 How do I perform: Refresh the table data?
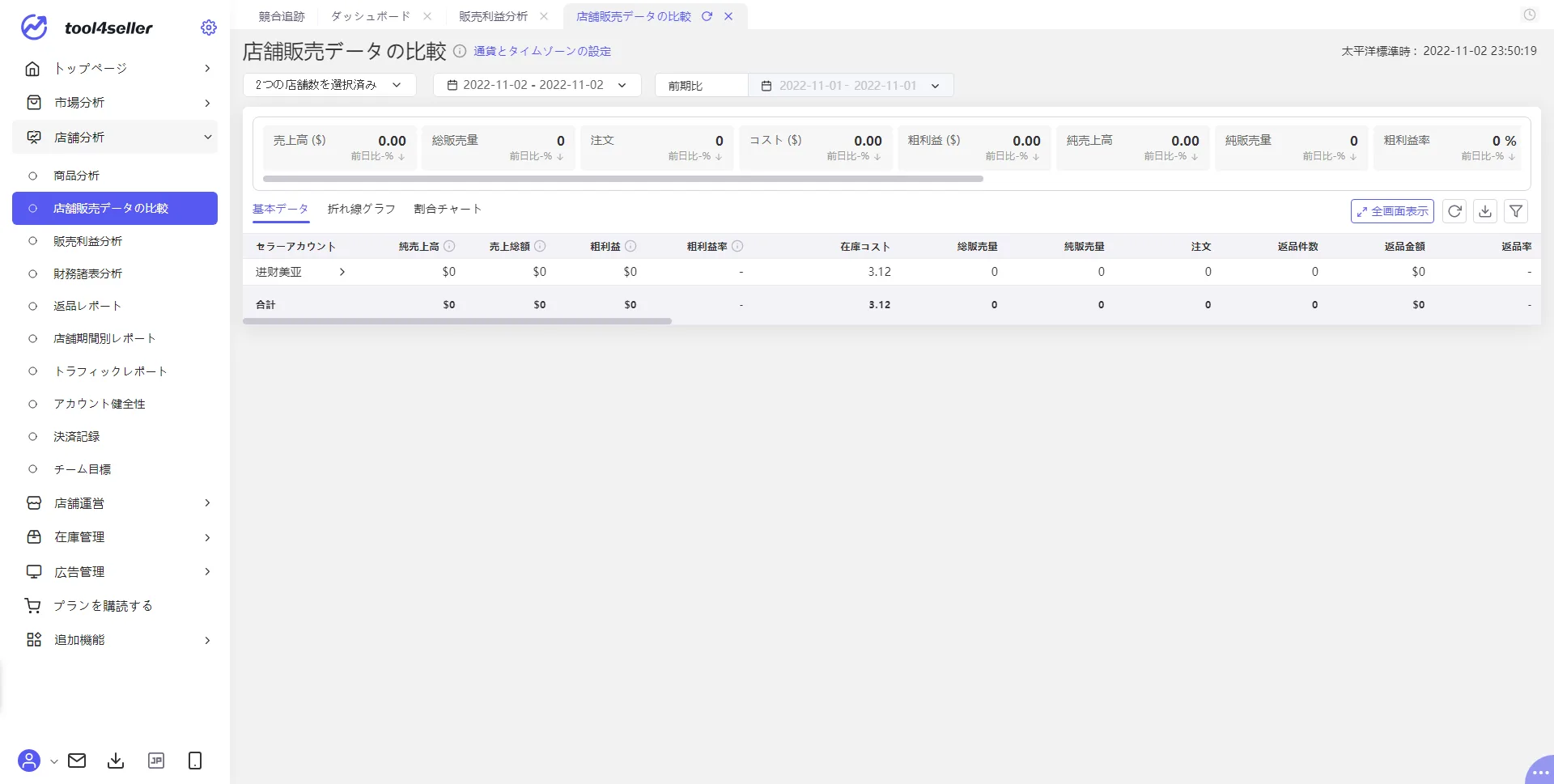point(1454,211)
